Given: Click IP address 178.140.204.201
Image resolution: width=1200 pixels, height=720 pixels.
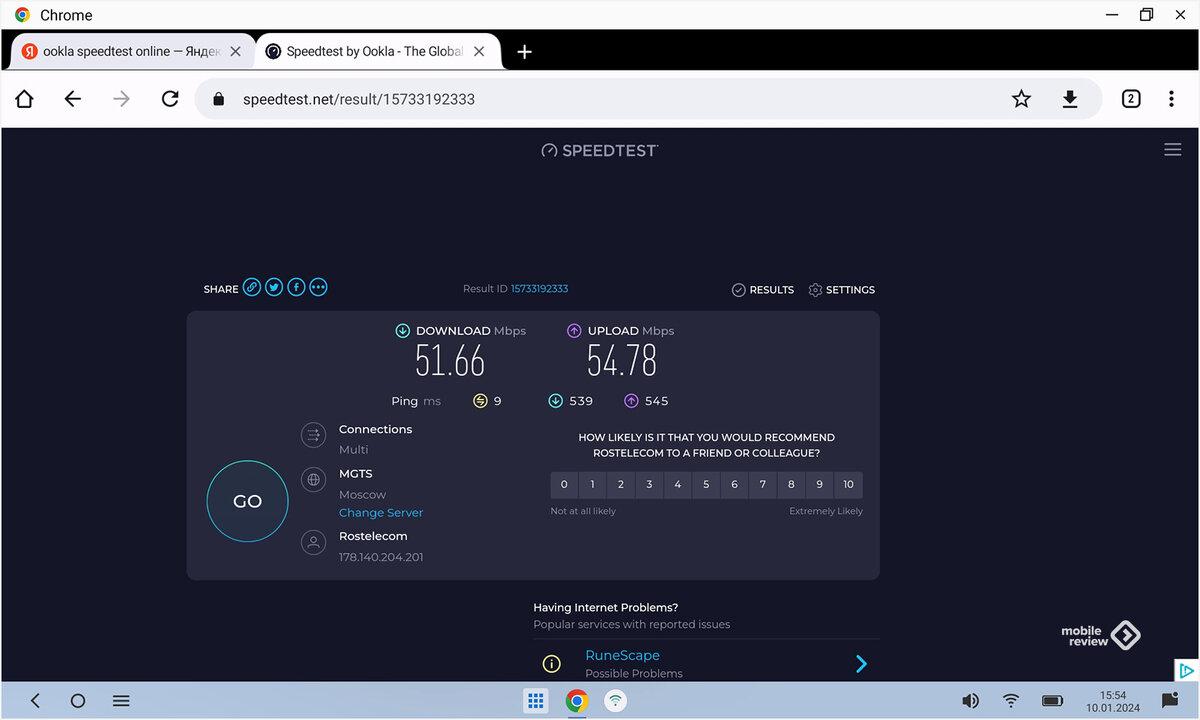Looking at the screenshot, I should click(x=381, y=557).
